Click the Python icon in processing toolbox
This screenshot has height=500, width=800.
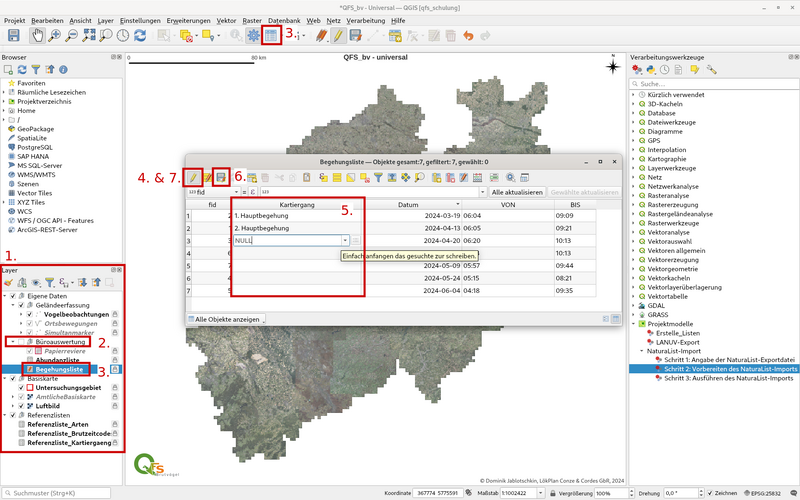tap(651, 69)
